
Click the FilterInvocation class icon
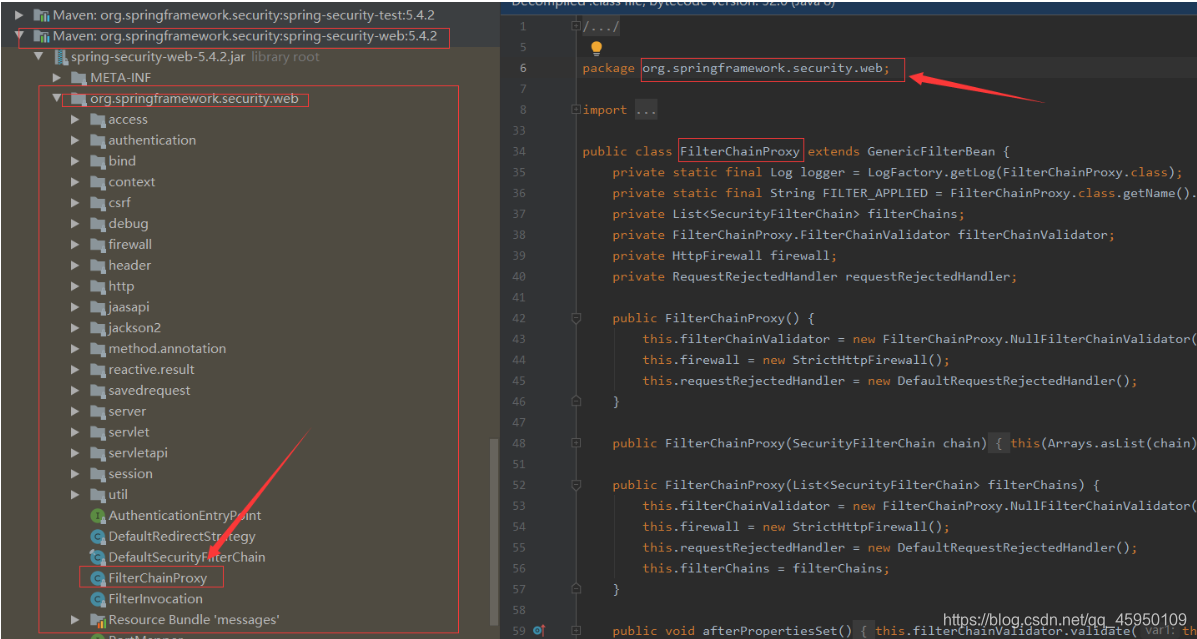click(x=97, y=599)
